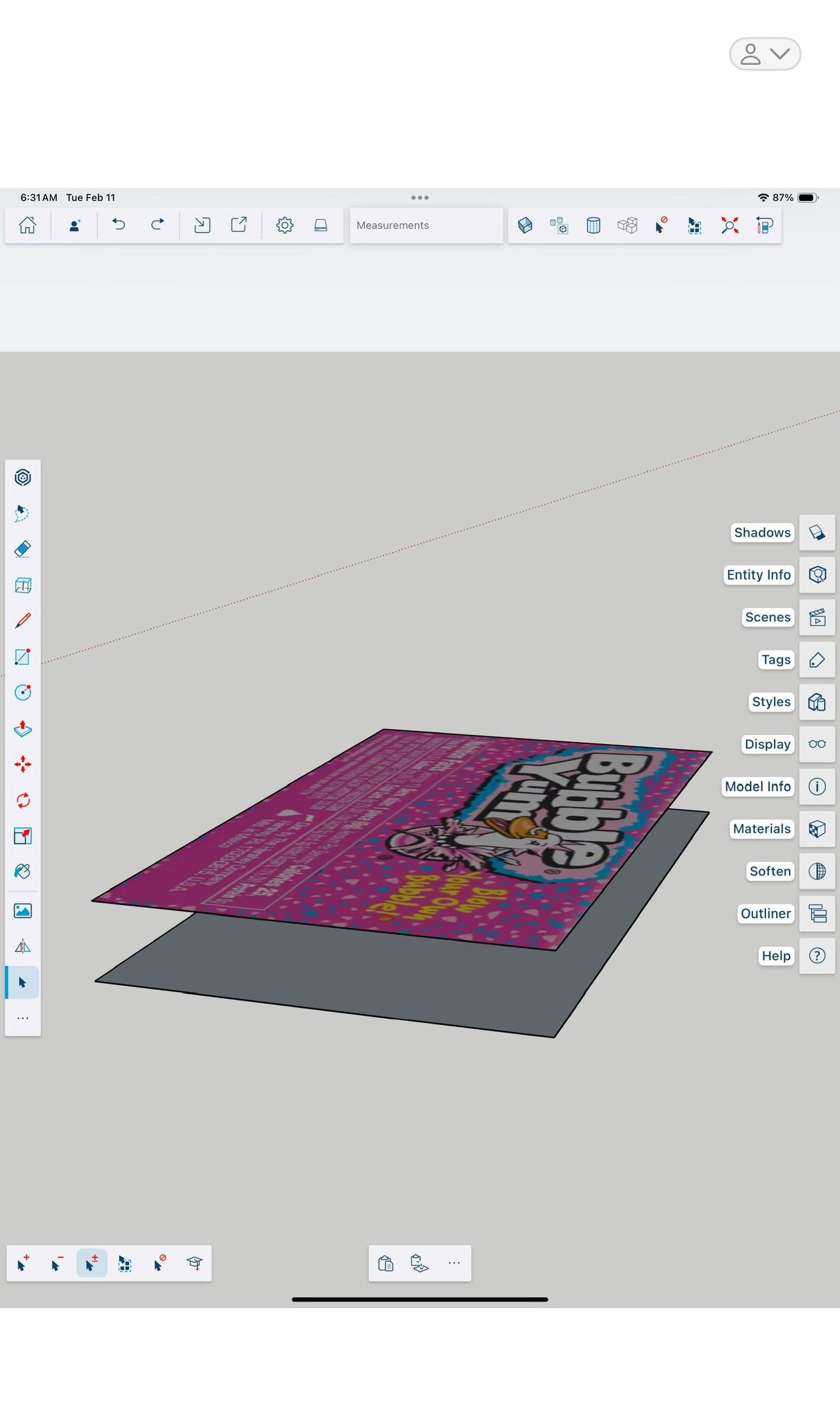Tap the battery status indicator

point(807,198)
